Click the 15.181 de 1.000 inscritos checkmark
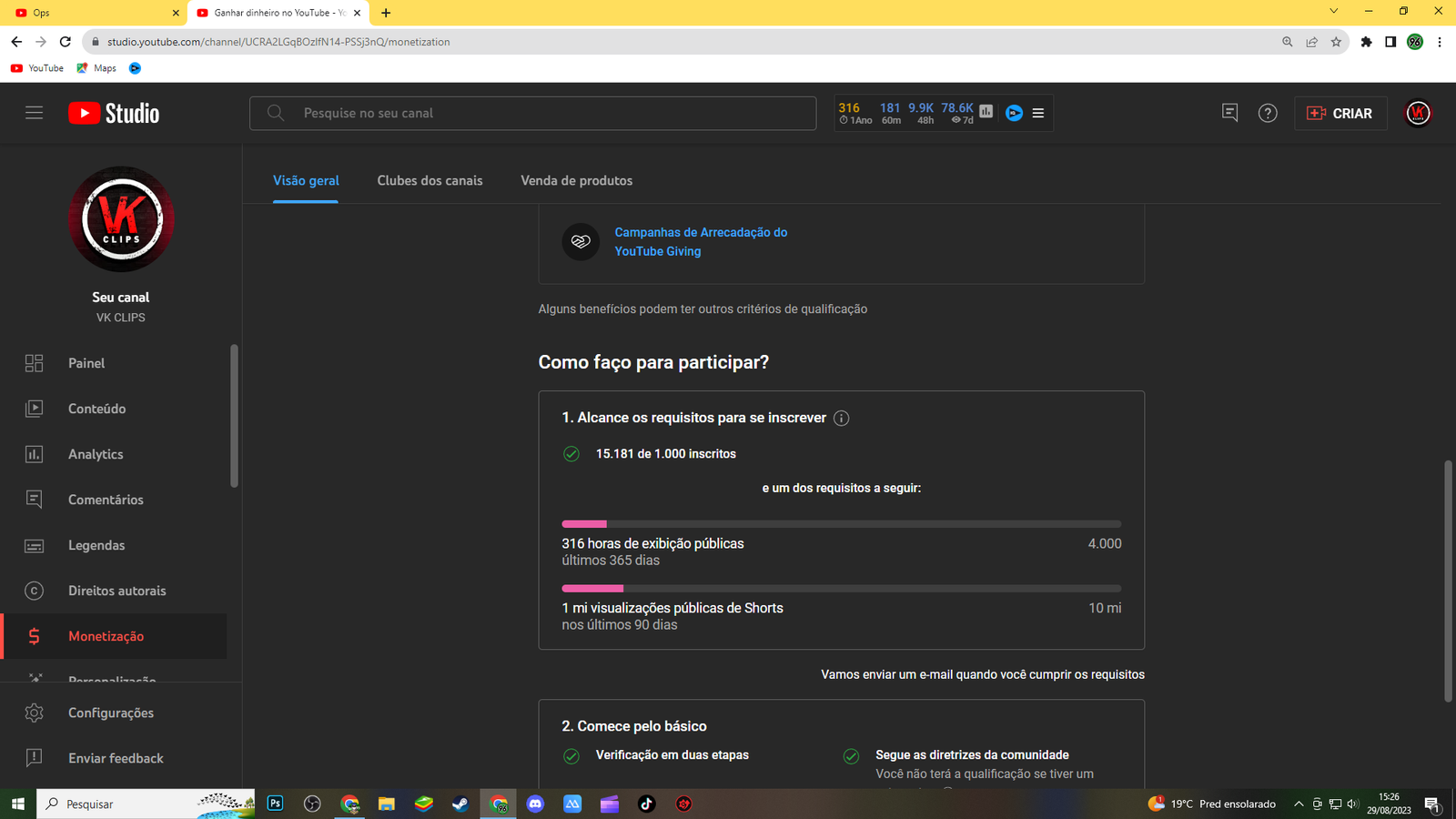 tap(571, 454)
